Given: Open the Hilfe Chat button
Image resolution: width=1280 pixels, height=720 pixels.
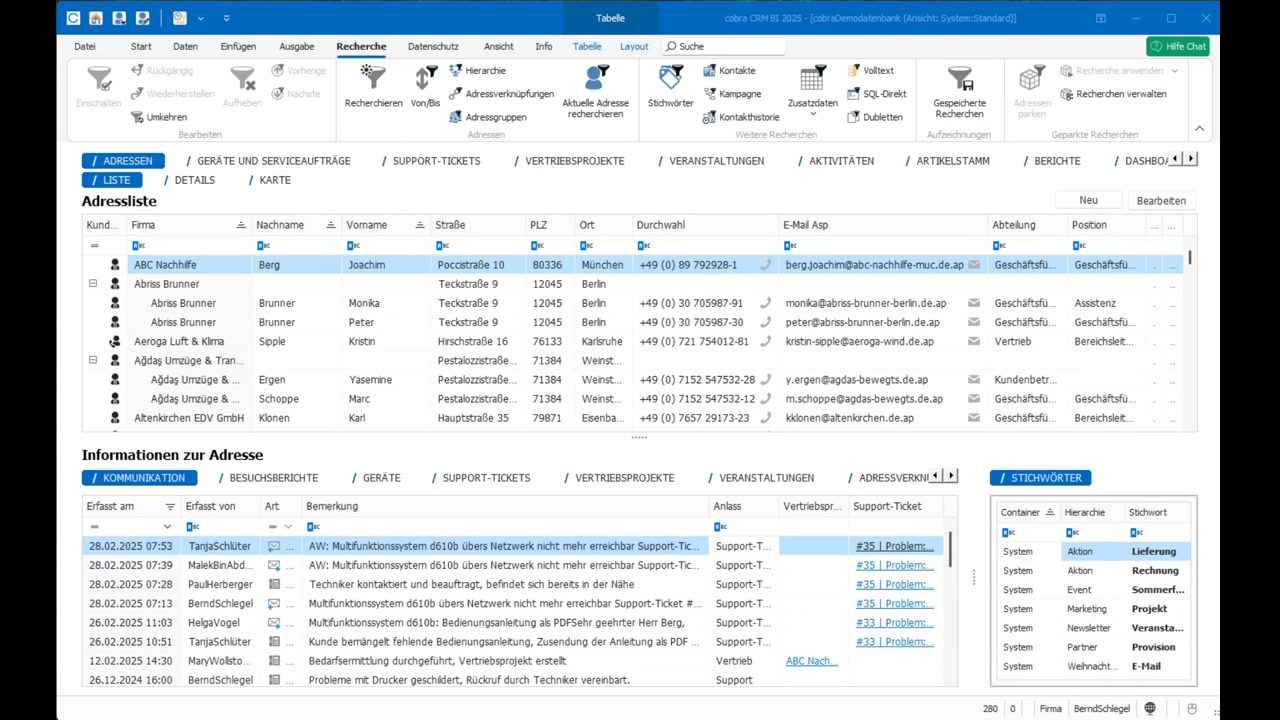Looking at the screenshot, I should (1178, 46).
